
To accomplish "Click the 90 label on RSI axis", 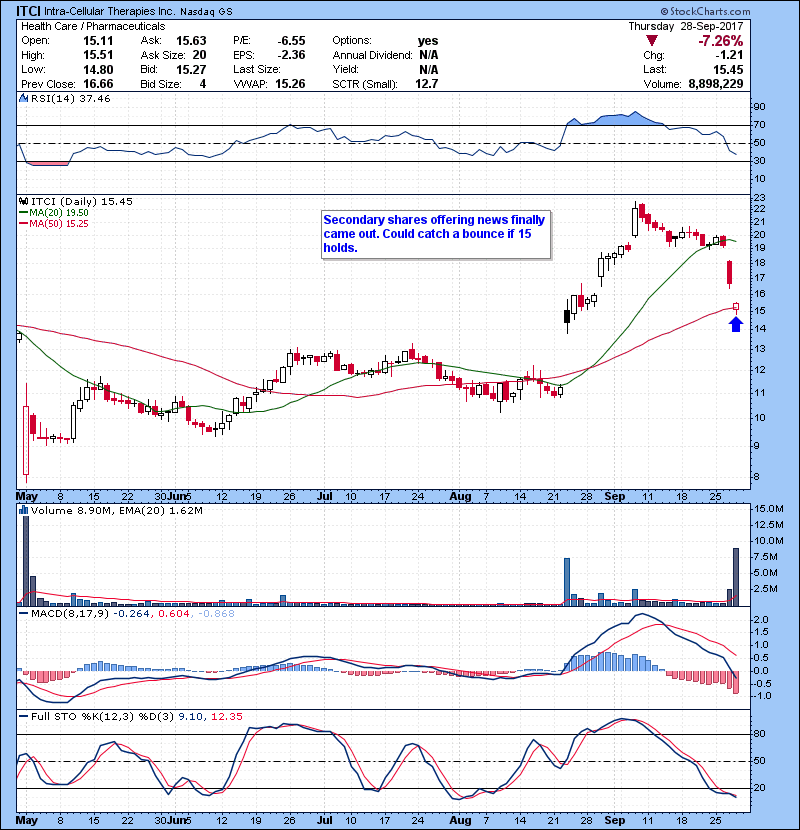I will click(759, 107).
